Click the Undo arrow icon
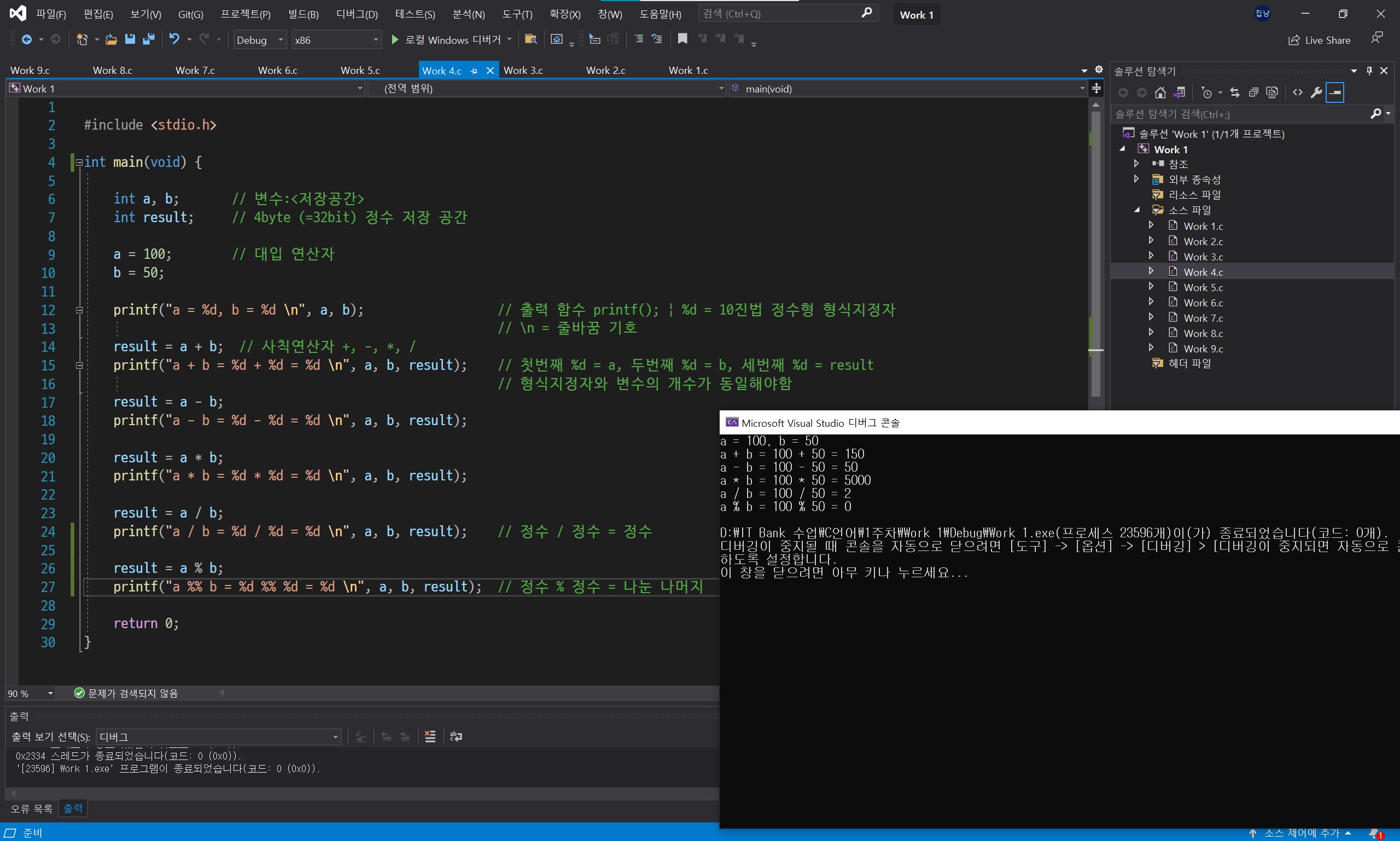Viewport: 1400px width, 841px height. tap(174, 39)
